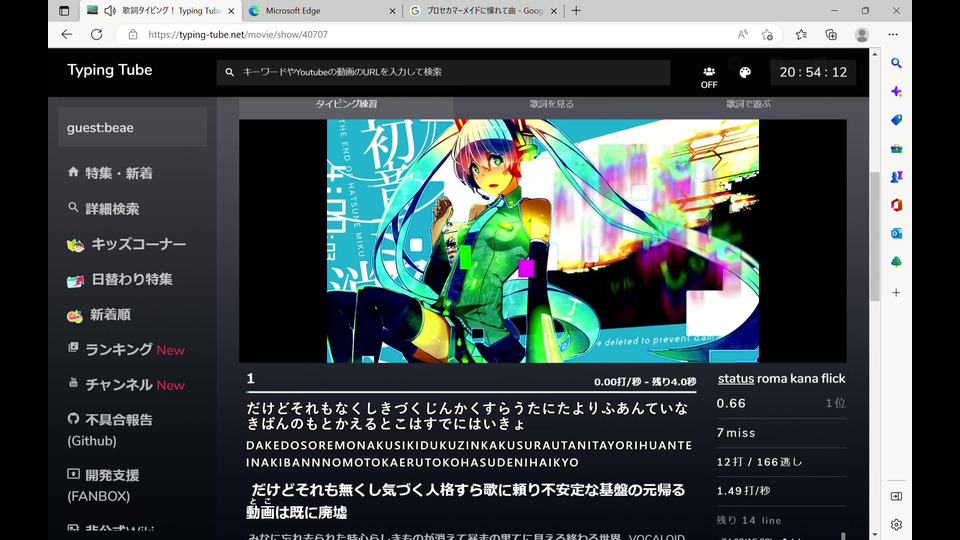View site info via the lock icon

(x=133, y=34)
